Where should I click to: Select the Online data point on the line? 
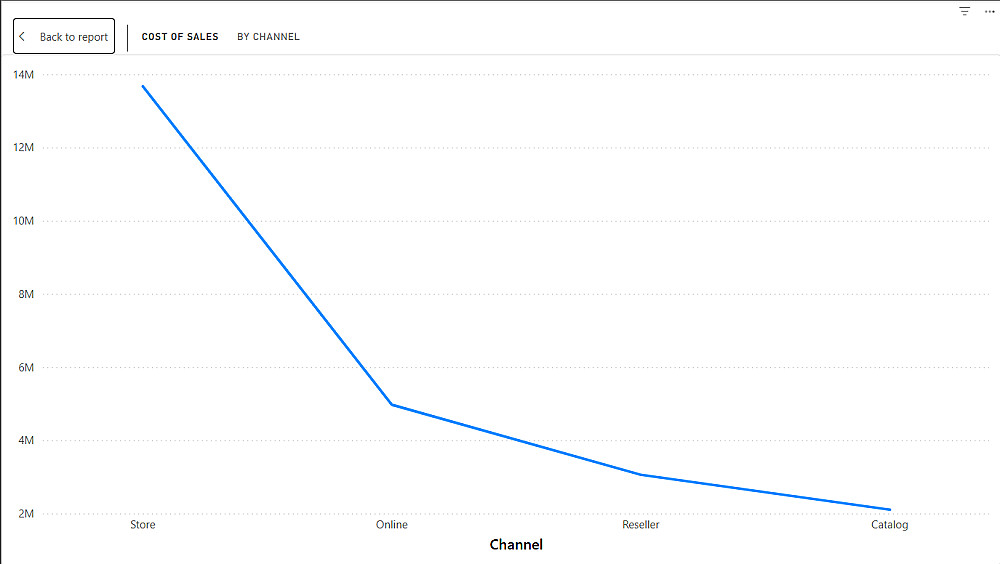[391, 404]
